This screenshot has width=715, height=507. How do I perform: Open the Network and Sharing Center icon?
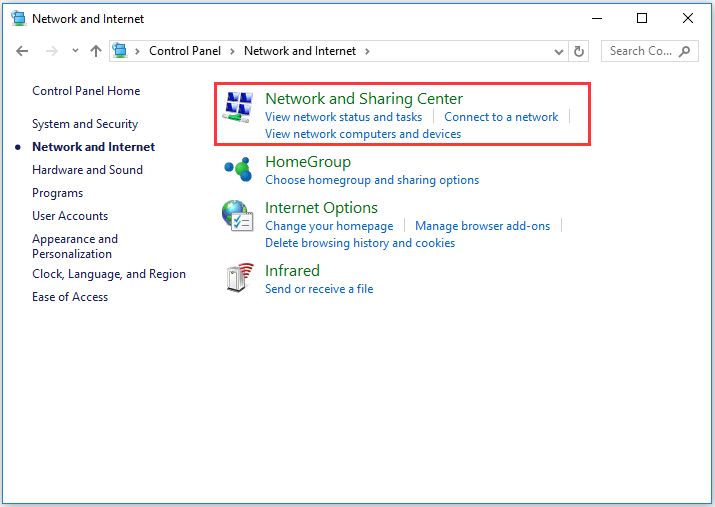click(x=238, y=107)
